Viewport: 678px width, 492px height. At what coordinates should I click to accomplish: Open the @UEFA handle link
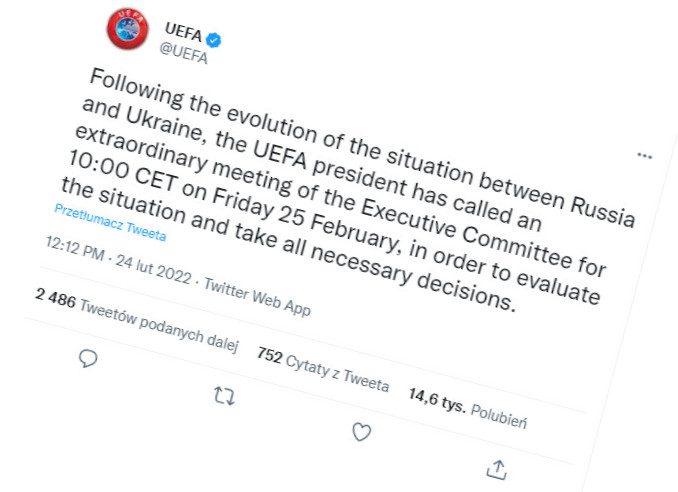[184, 54]
